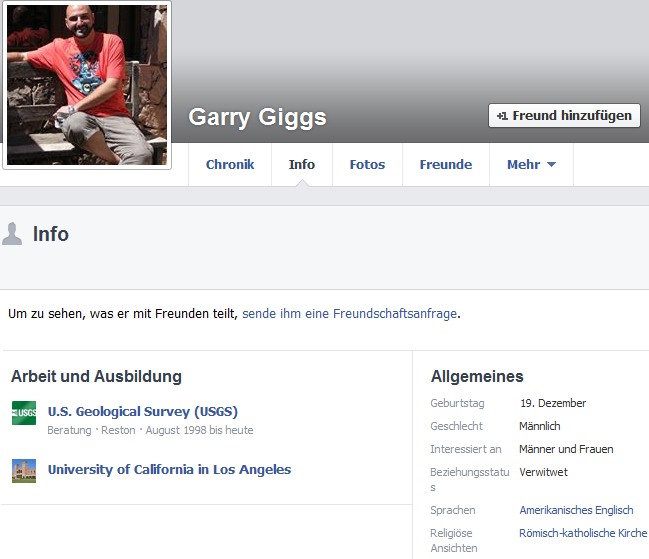Click the USGS logo icon
This screenshot has height=559, width=649.
pyautogui.click(x=24, y=413)
